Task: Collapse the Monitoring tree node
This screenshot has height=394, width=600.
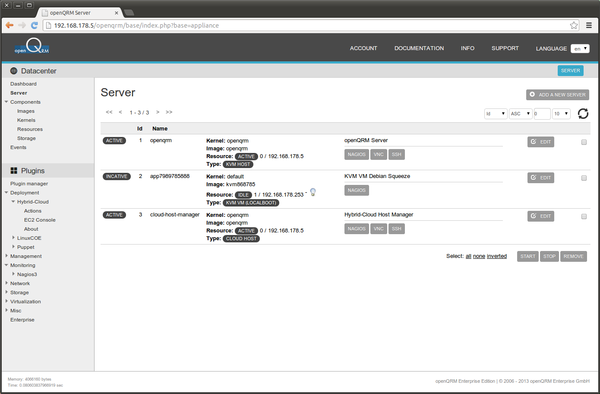Action: [x=6, y=265]
